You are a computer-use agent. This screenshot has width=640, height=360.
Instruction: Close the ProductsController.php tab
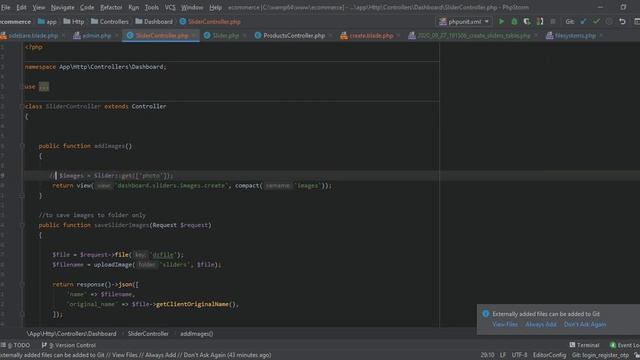(330, 36)
